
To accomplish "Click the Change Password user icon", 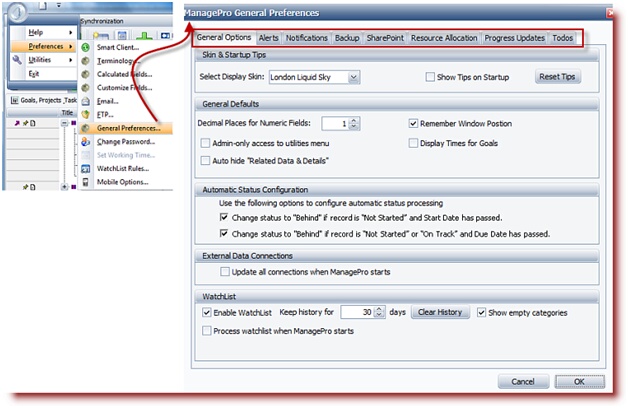I will click(x=85, y=142).
